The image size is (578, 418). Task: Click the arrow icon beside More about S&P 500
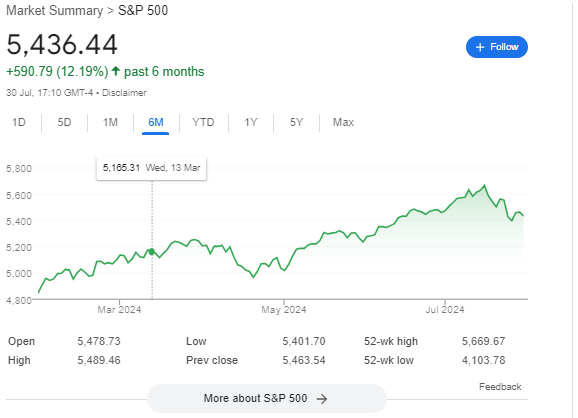[x=322, y=399]
